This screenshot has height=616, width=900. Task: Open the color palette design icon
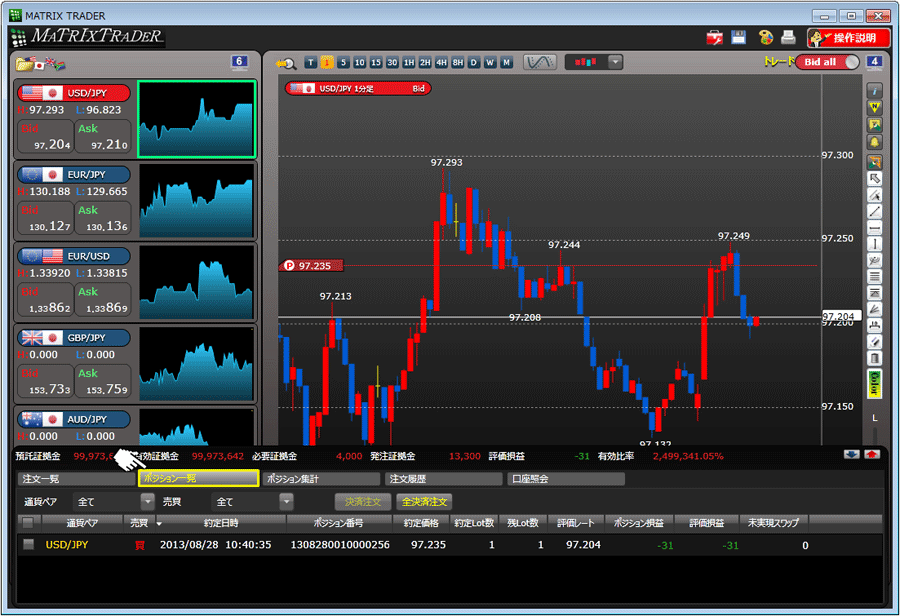766,37
